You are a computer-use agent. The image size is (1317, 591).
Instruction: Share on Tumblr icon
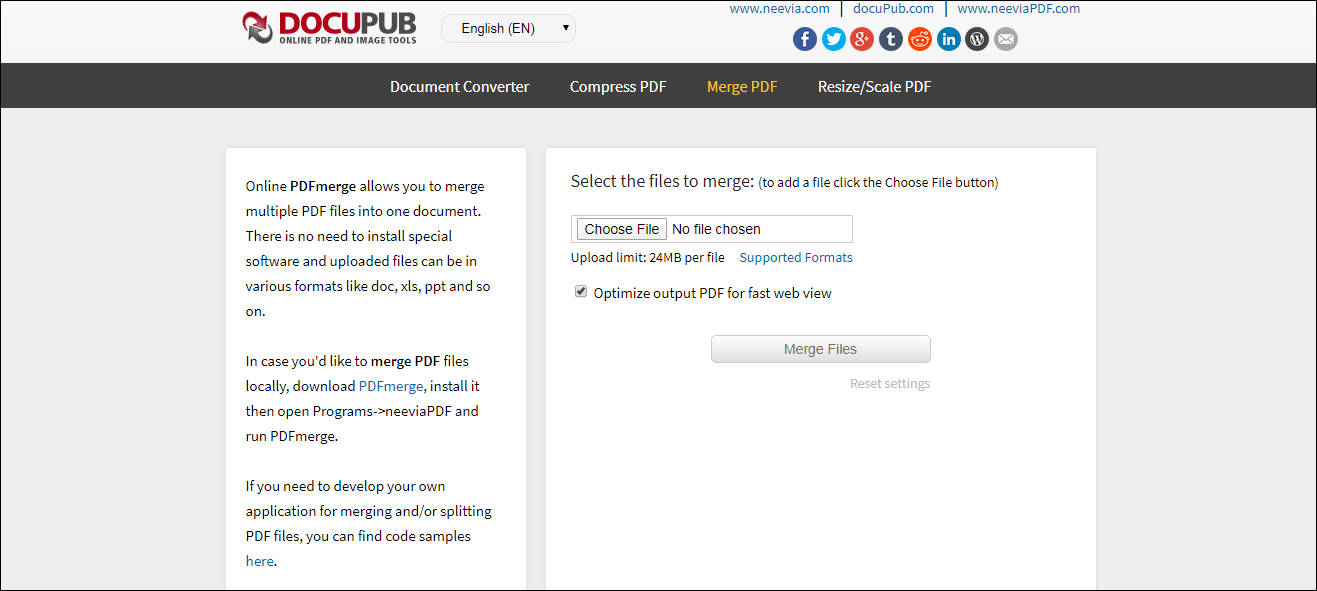coord(891,39)
